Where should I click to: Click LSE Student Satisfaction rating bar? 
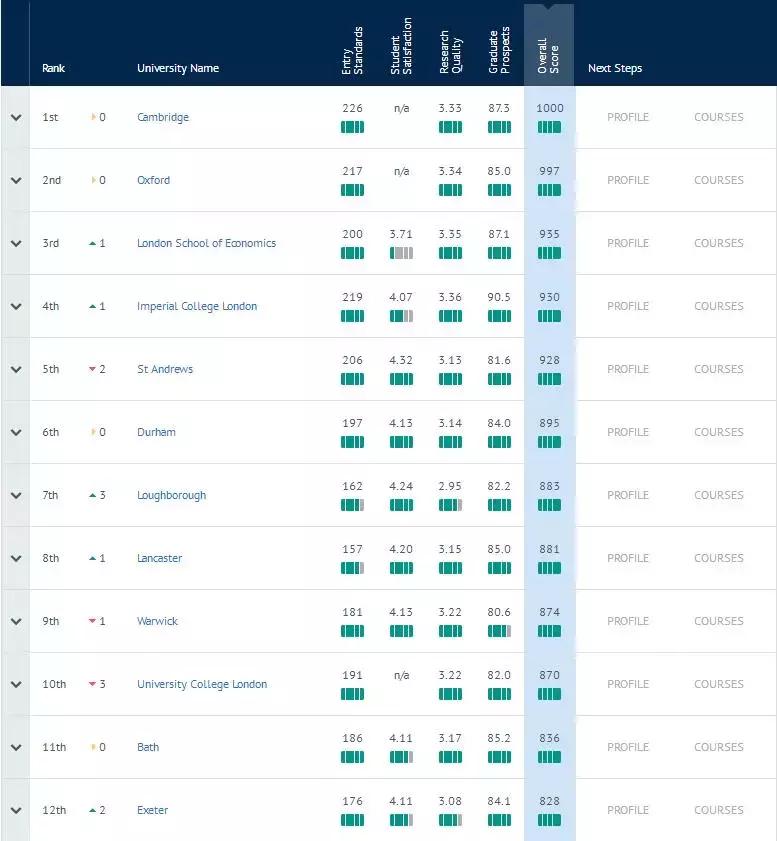tap(401, 253)
